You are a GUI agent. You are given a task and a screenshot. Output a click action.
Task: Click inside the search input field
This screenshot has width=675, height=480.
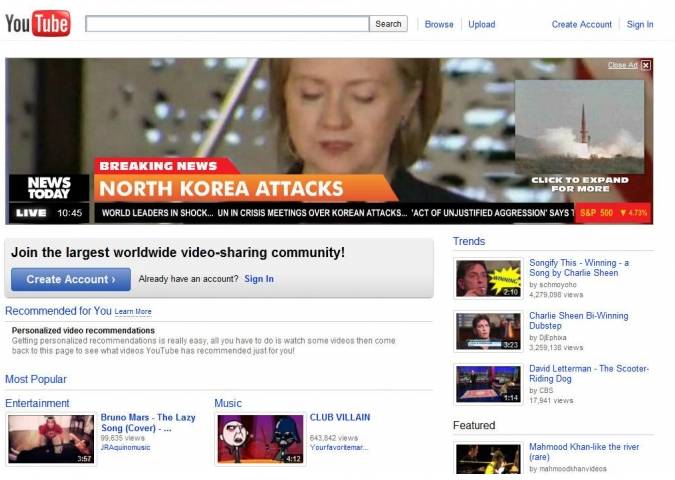[227, 24]
